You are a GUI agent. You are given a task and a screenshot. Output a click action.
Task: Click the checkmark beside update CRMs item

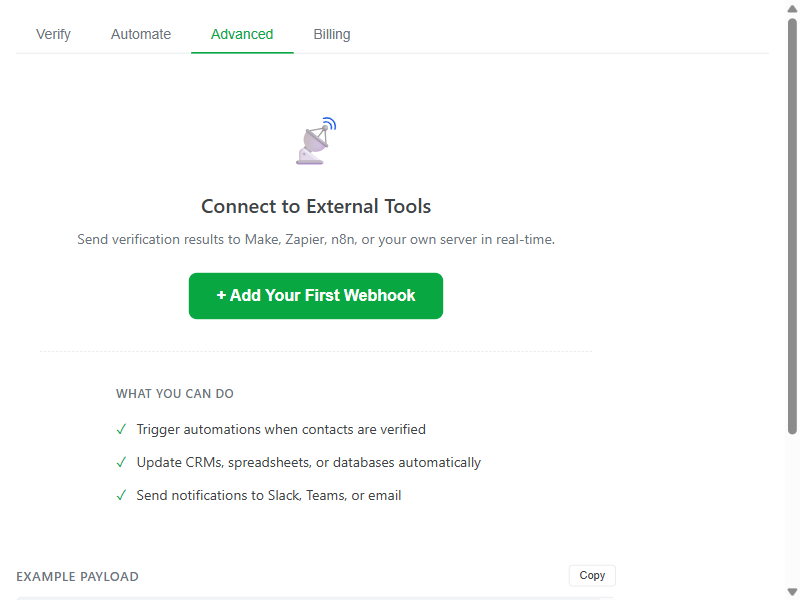point(121,462)
